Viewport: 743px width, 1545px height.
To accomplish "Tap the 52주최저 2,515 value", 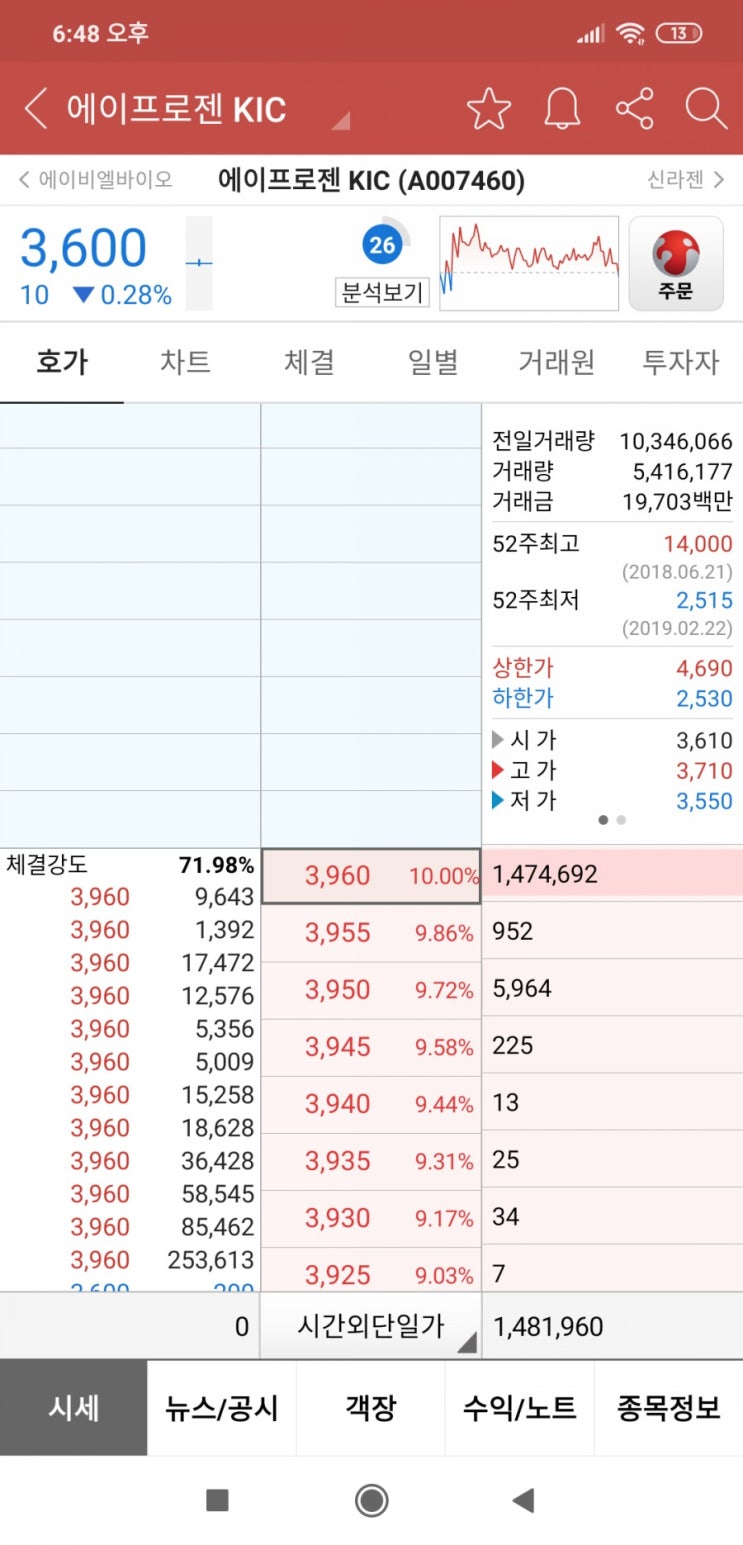I will 704,601.
